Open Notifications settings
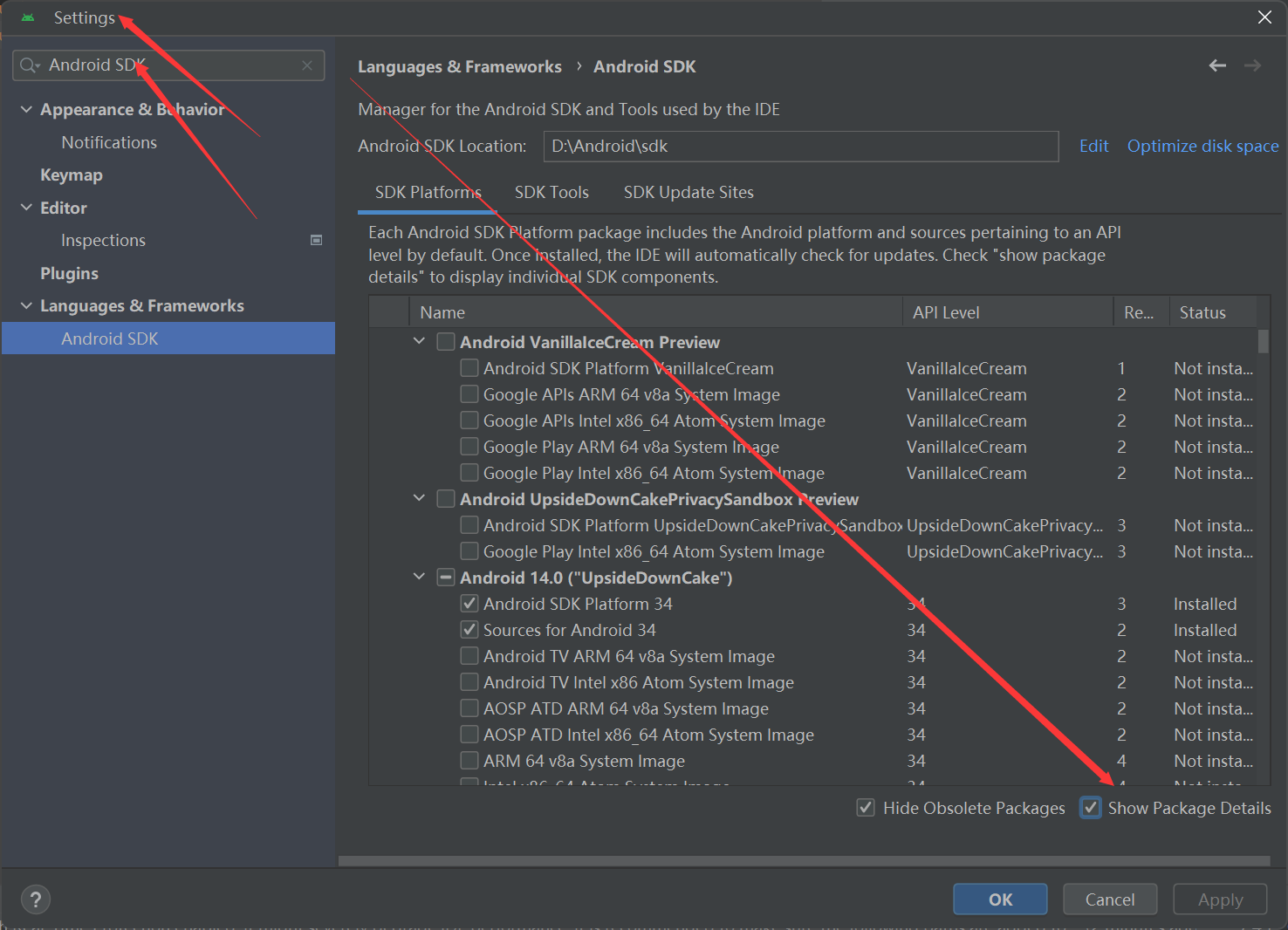 coord(109,142)
